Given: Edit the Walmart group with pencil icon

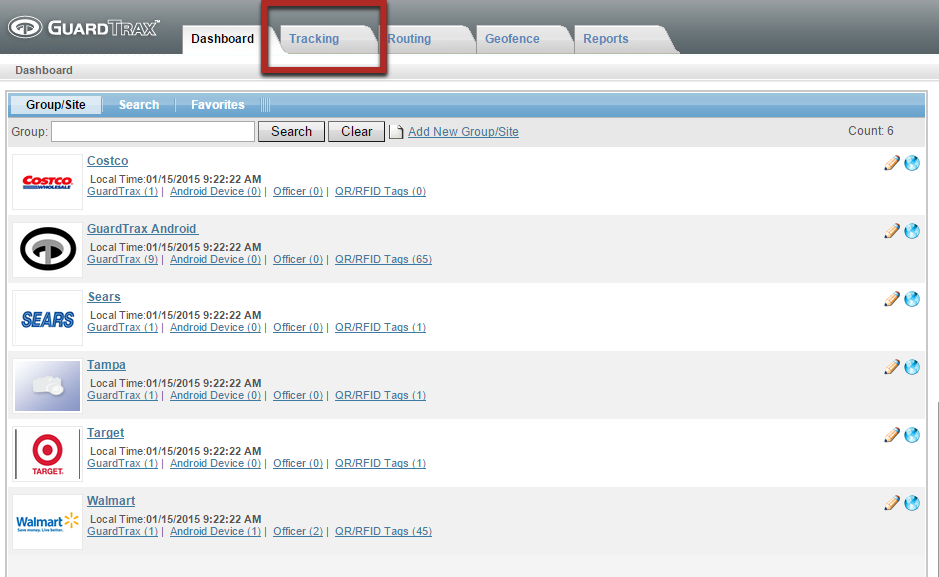Looking at the screenshot, I should coord(892,503).
